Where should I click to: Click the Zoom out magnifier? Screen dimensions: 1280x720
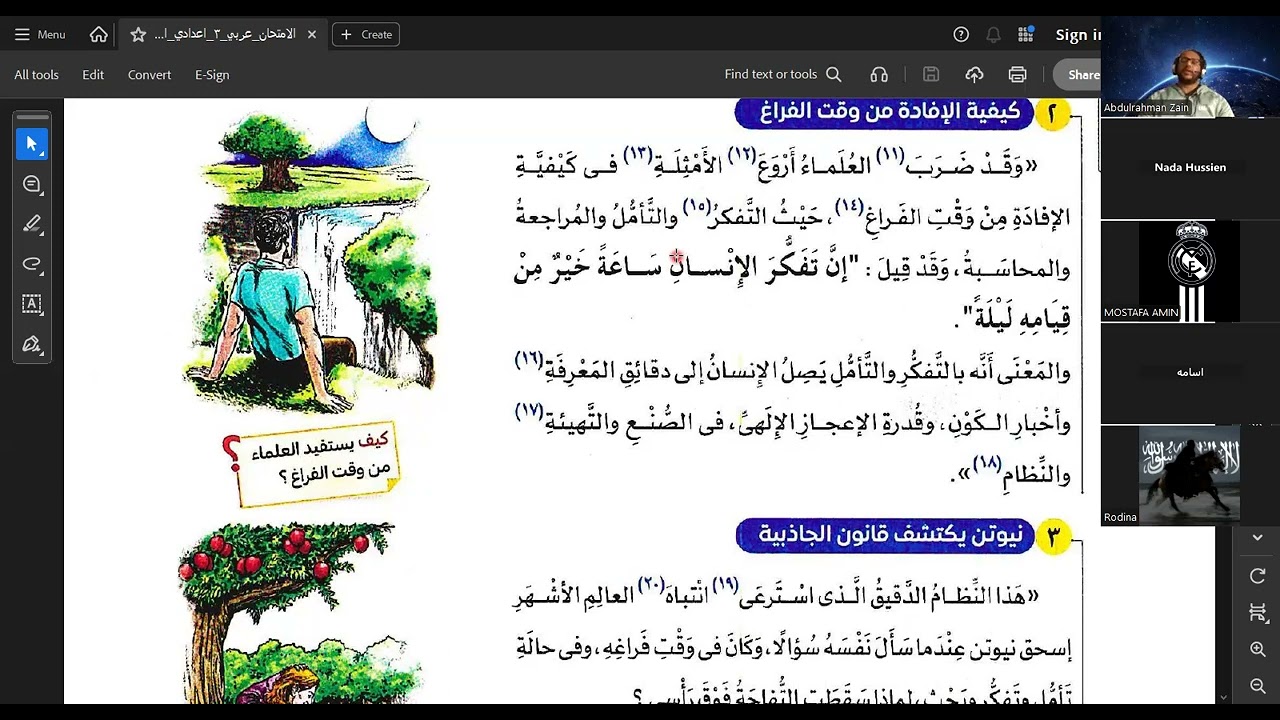(1257, 686)
